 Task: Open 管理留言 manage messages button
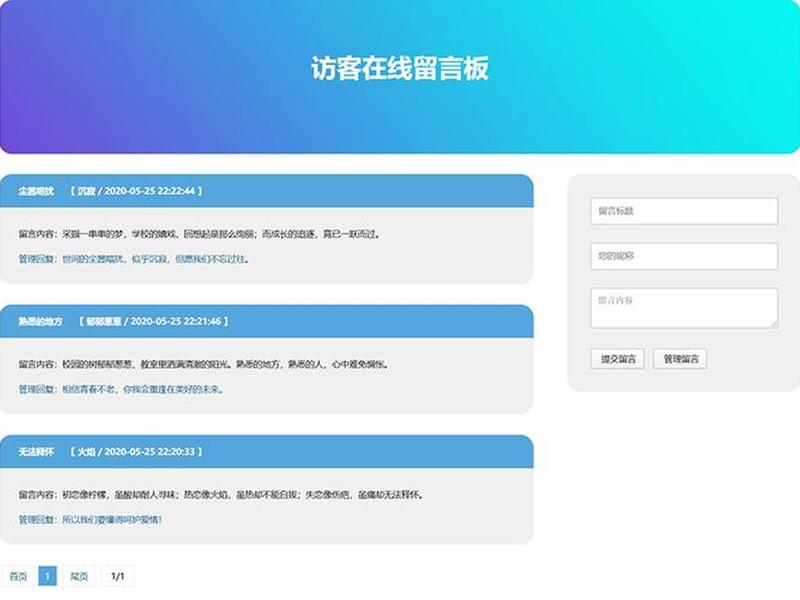coord(680,359)
